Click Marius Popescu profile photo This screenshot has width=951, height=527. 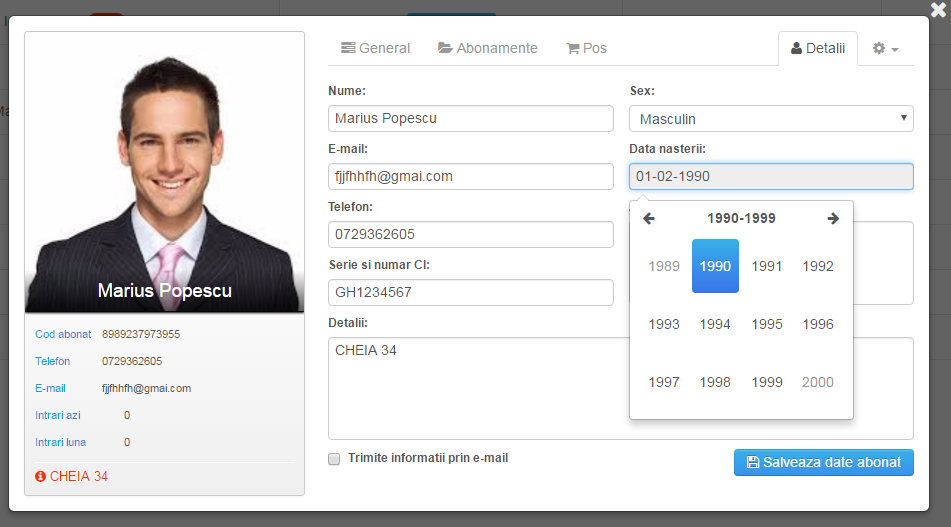(164, 173)
